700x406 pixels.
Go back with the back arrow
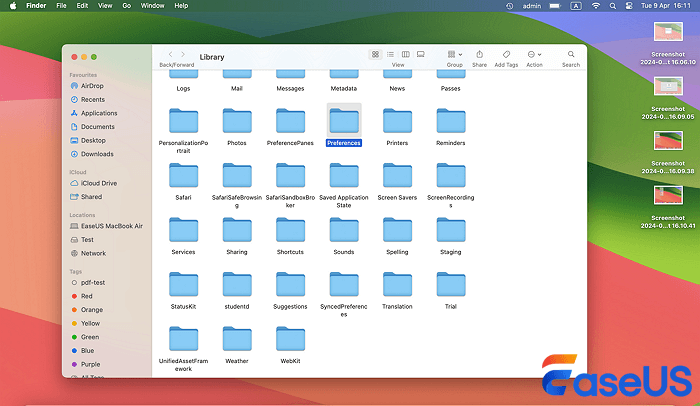(170, 54)
